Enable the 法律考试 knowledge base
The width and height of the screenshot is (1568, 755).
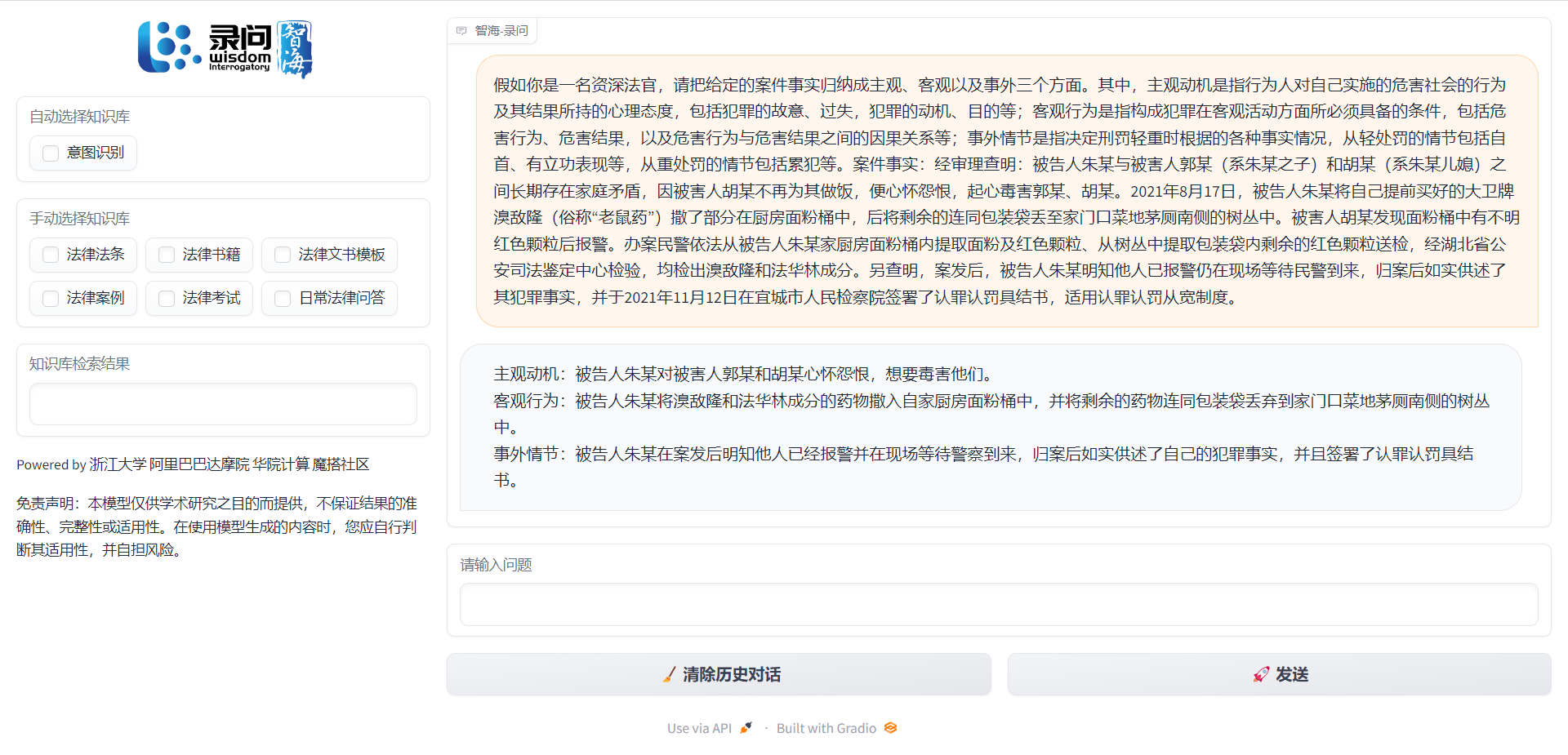click(167, 298)
